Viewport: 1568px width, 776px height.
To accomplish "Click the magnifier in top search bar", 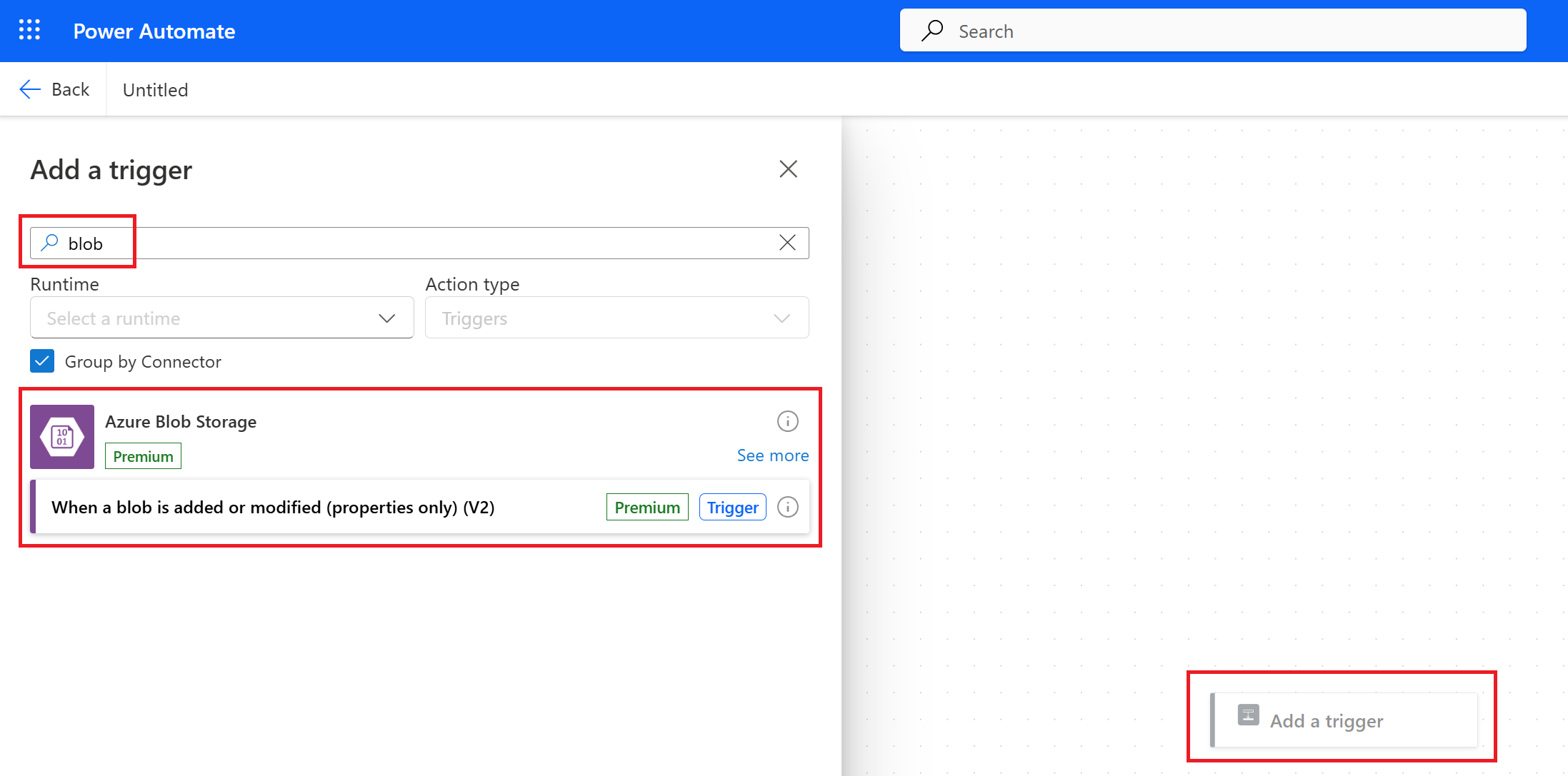I will tap(932, 31).
